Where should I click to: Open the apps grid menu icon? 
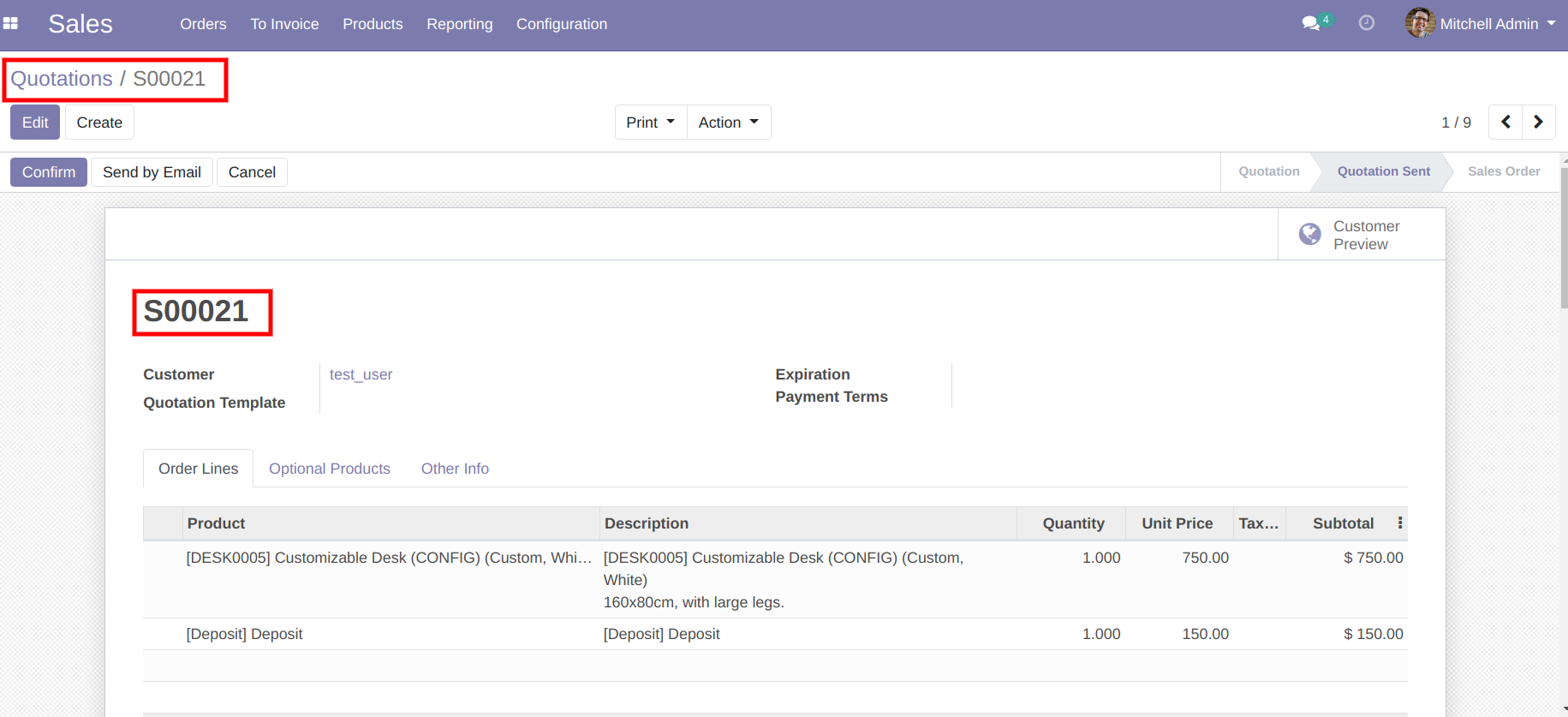tap(11, 24)
